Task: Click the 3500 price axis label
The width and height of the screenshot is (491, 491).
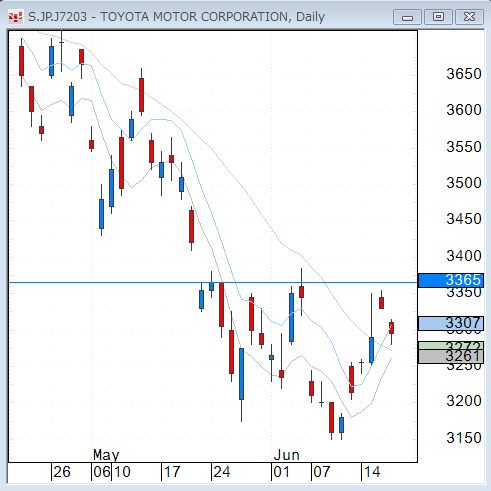Action: 464,183
